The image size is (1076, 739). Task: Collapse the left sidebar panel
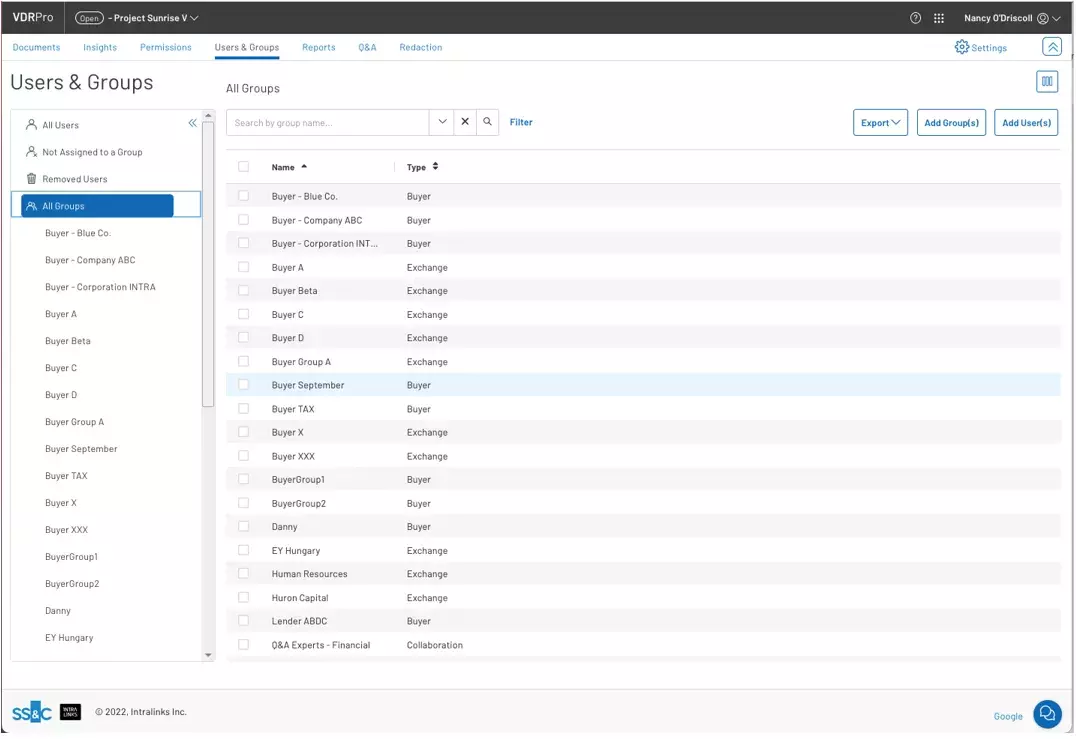(192, 123)
